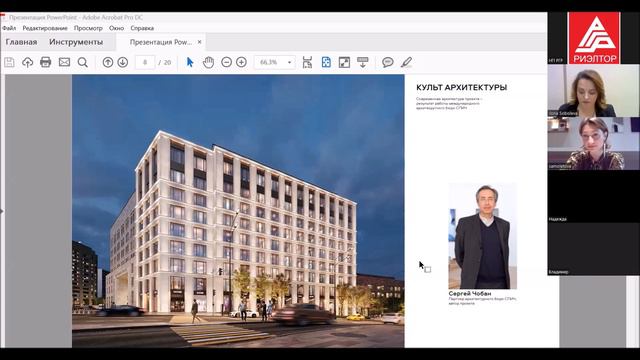Print the document via printer icon

click(x=45, y=62)
